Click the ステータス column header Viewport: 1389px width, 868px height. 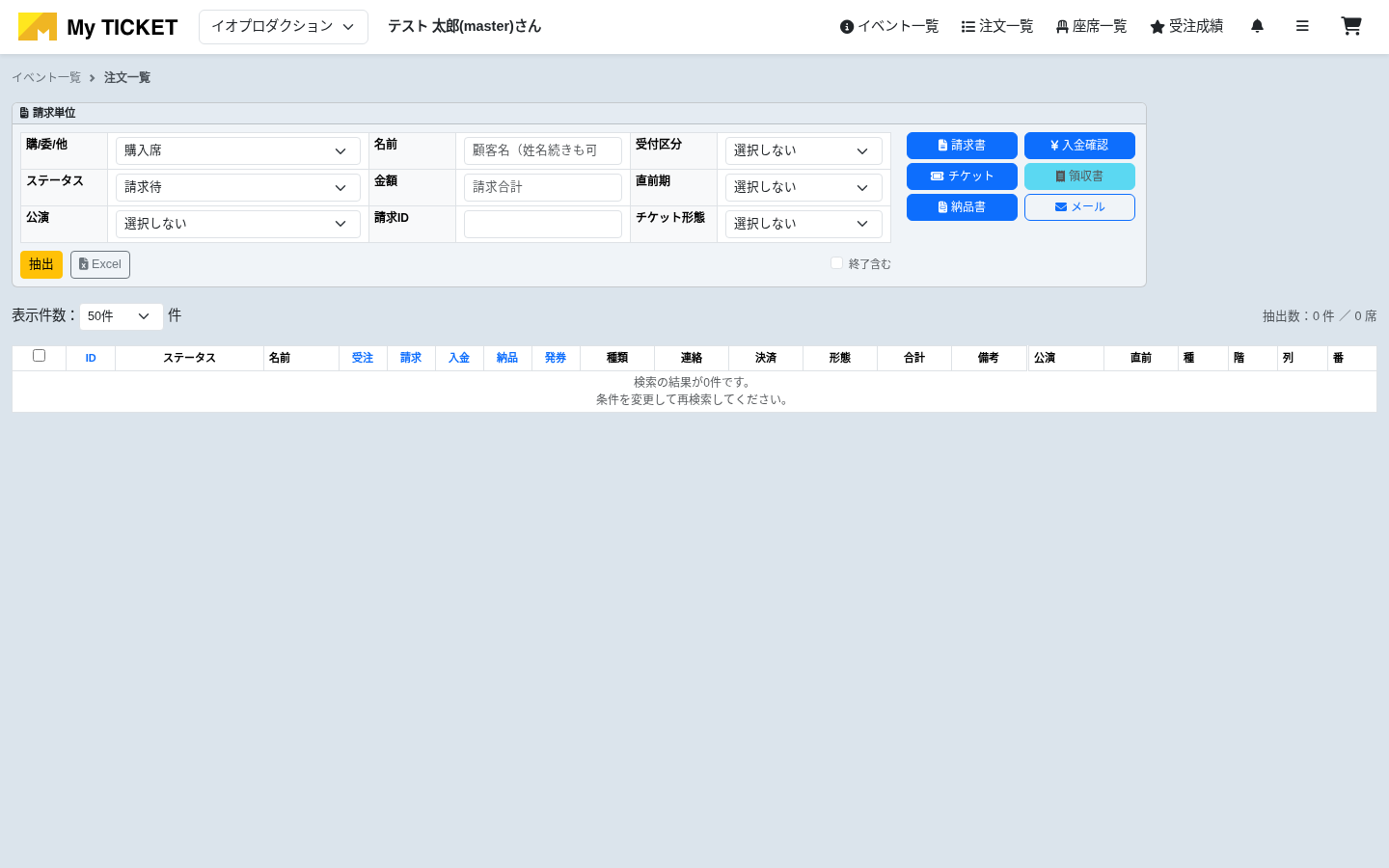[x=189, y=358]
